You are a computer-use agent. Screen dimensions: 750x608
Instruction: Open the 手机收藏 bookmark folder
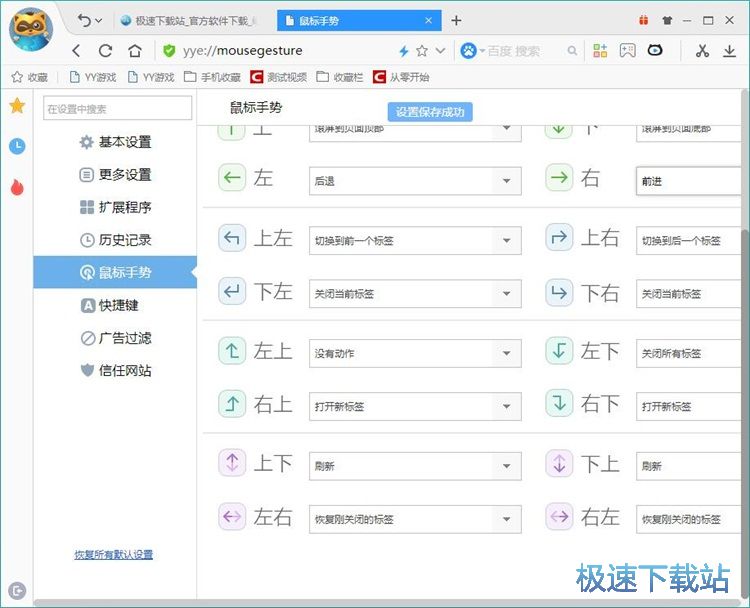pyautogui.click(x=212, y=77)
